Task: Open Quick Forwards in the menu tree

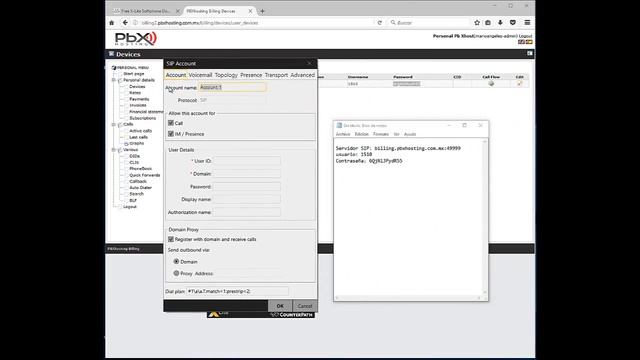Action: point(144,175)
